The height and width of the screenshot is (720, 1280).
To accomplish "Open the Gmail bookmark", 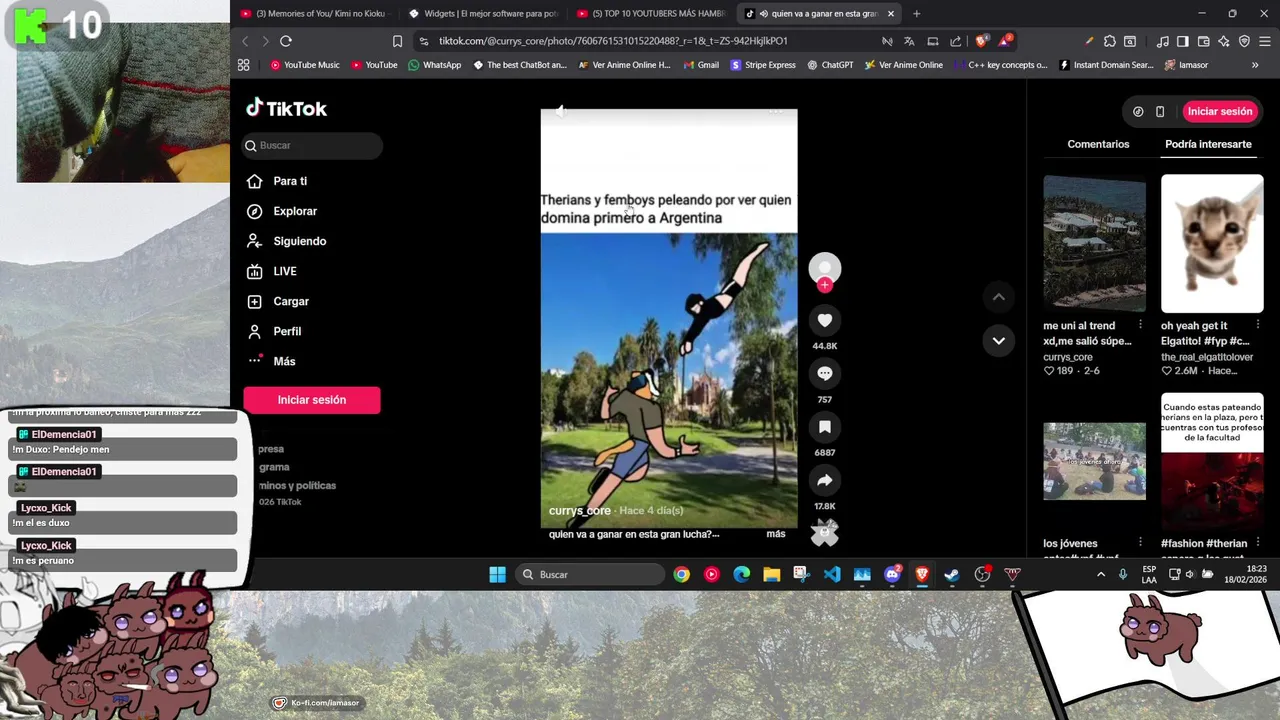I will 701,65.
